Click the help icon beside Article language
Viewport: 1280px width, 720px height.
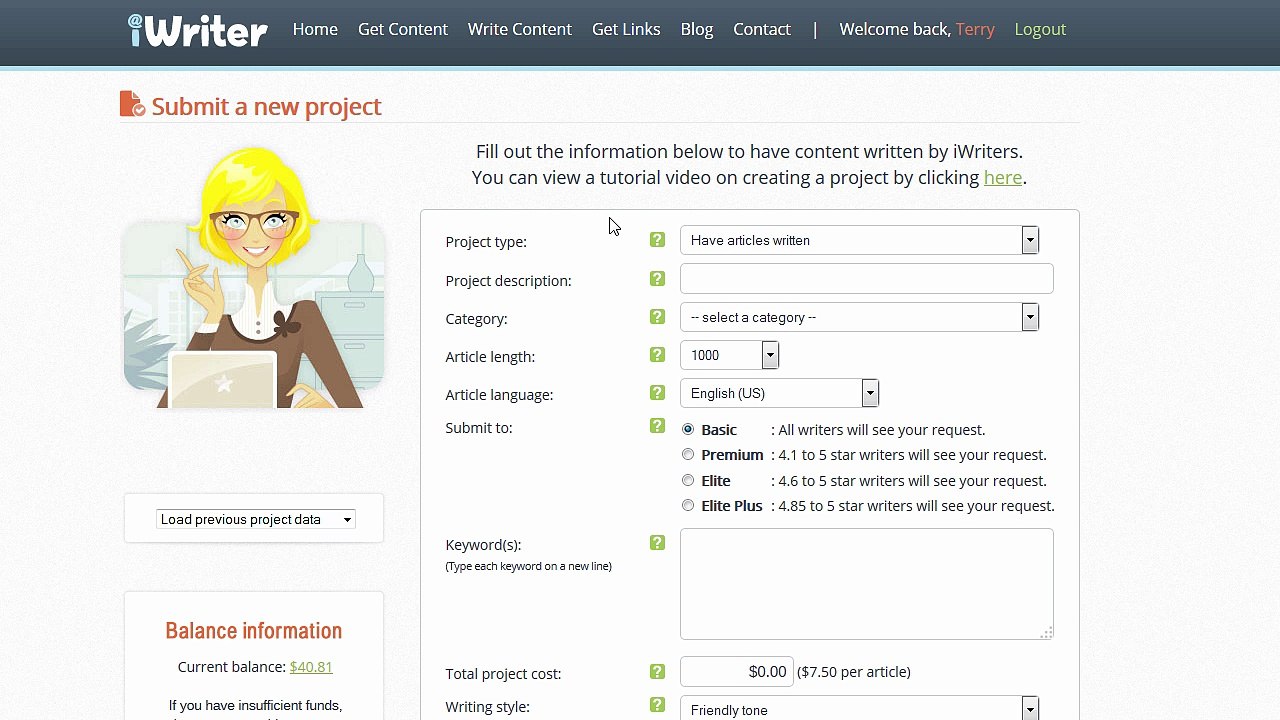point(657,393)
